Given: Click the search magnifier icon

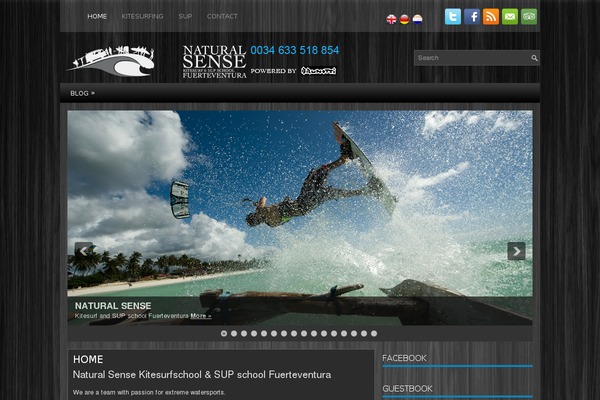Looking at the screenshot, I should (x=534, y=58).
